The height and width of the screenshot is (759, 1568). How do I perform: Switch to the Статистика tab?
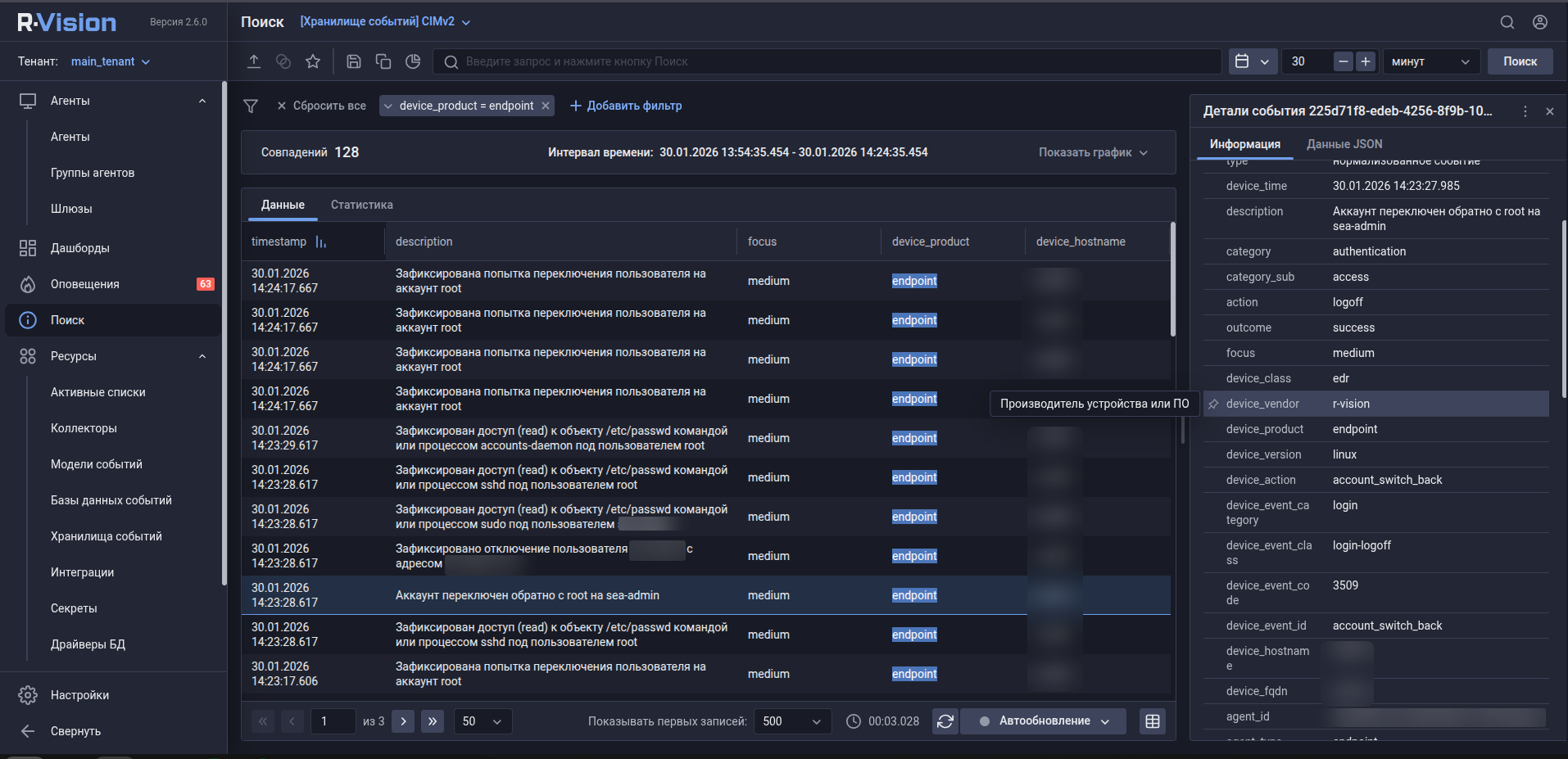(361, 205)
